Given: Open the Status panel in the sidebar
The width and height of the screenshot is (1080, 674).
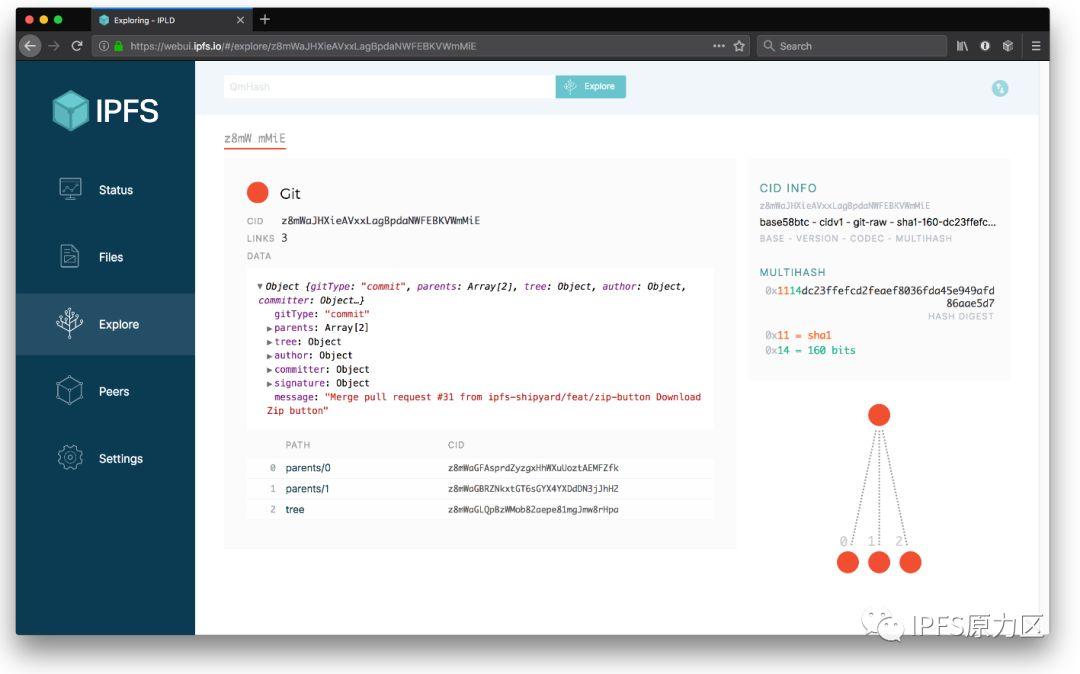Looking at the screenshot, I should pos(115,189).
